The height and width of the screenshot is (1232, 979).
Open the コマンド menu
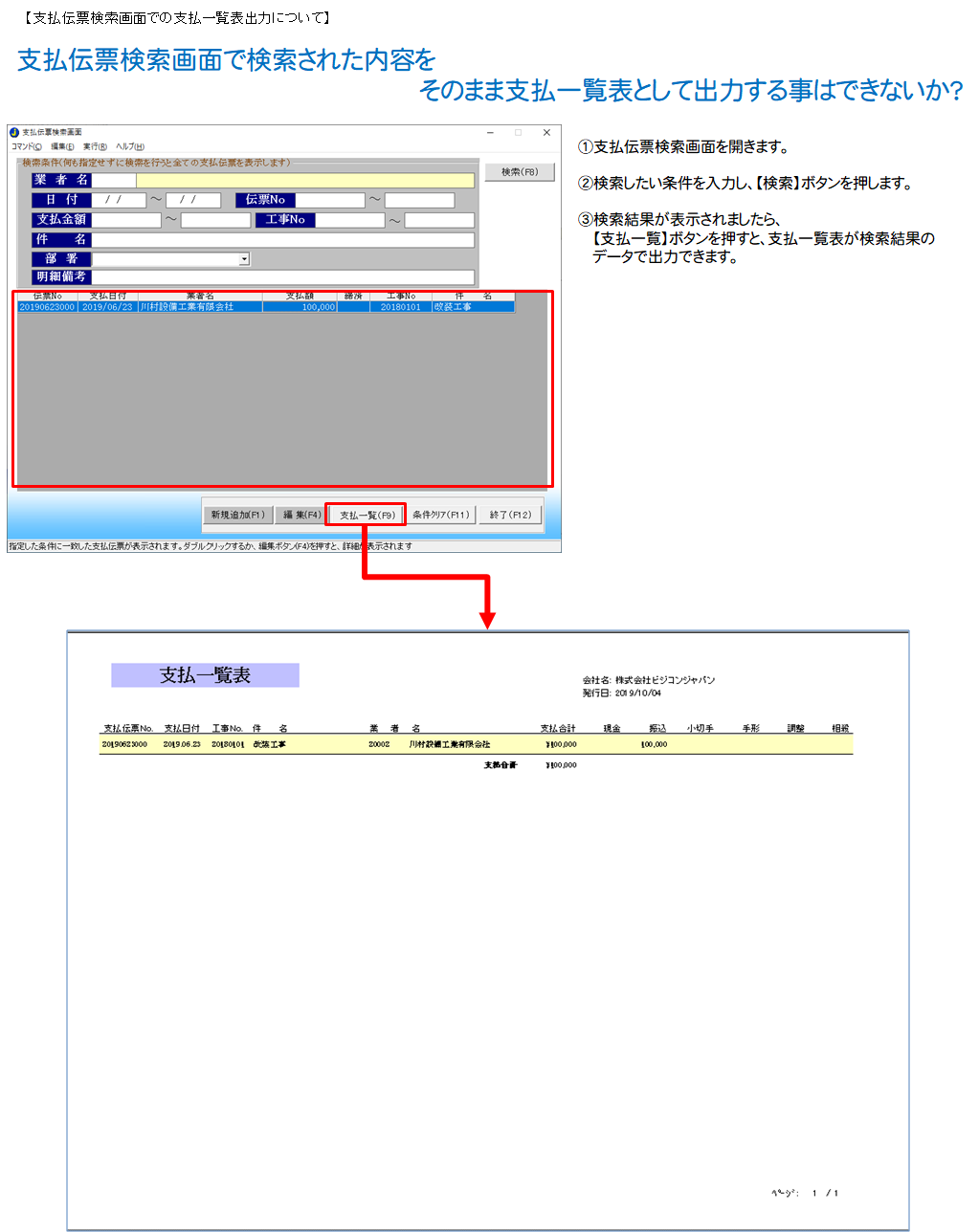27,146
